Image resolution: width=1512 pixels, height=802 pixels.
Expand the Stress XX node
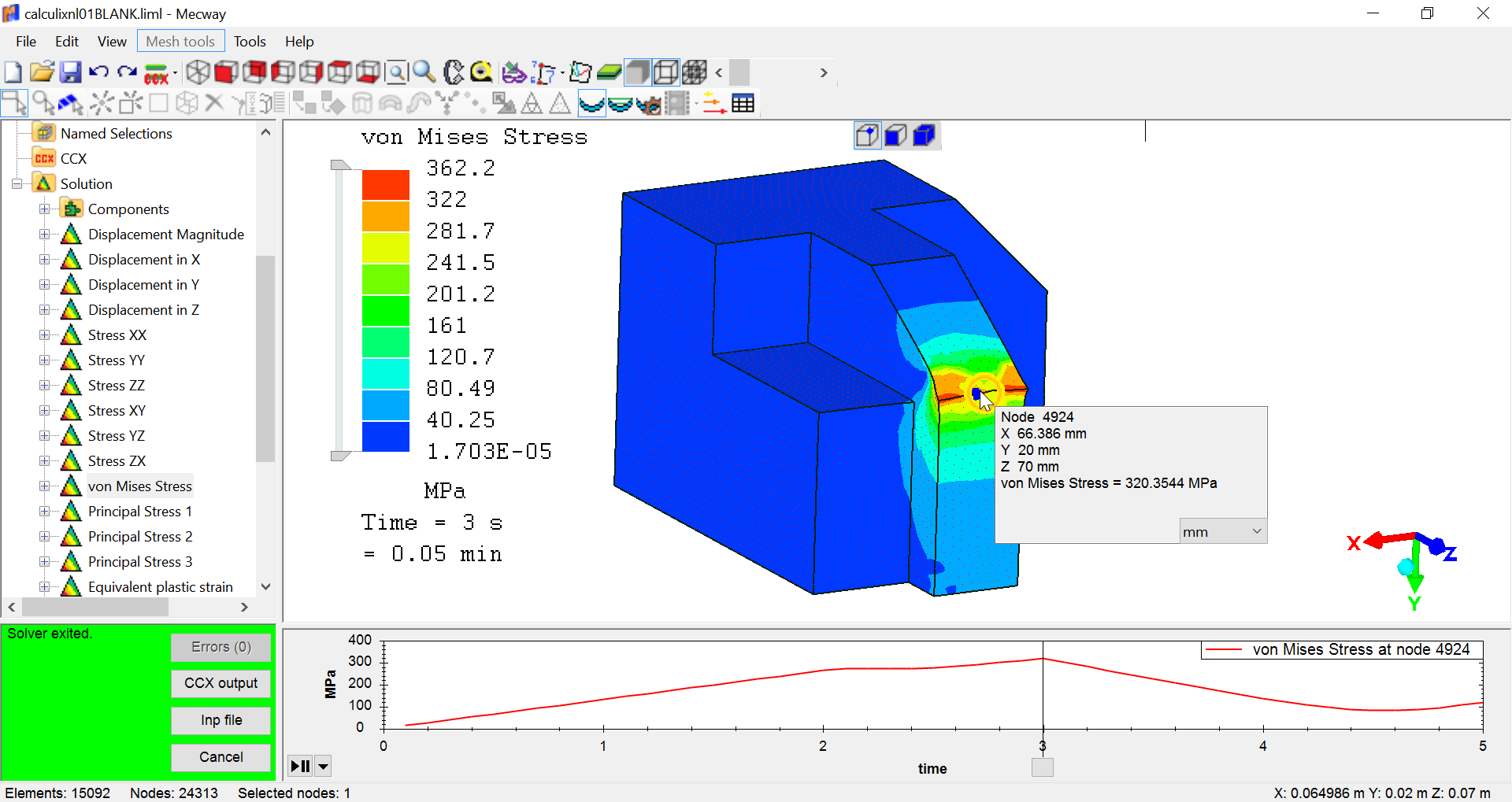[x=45, y=334]
